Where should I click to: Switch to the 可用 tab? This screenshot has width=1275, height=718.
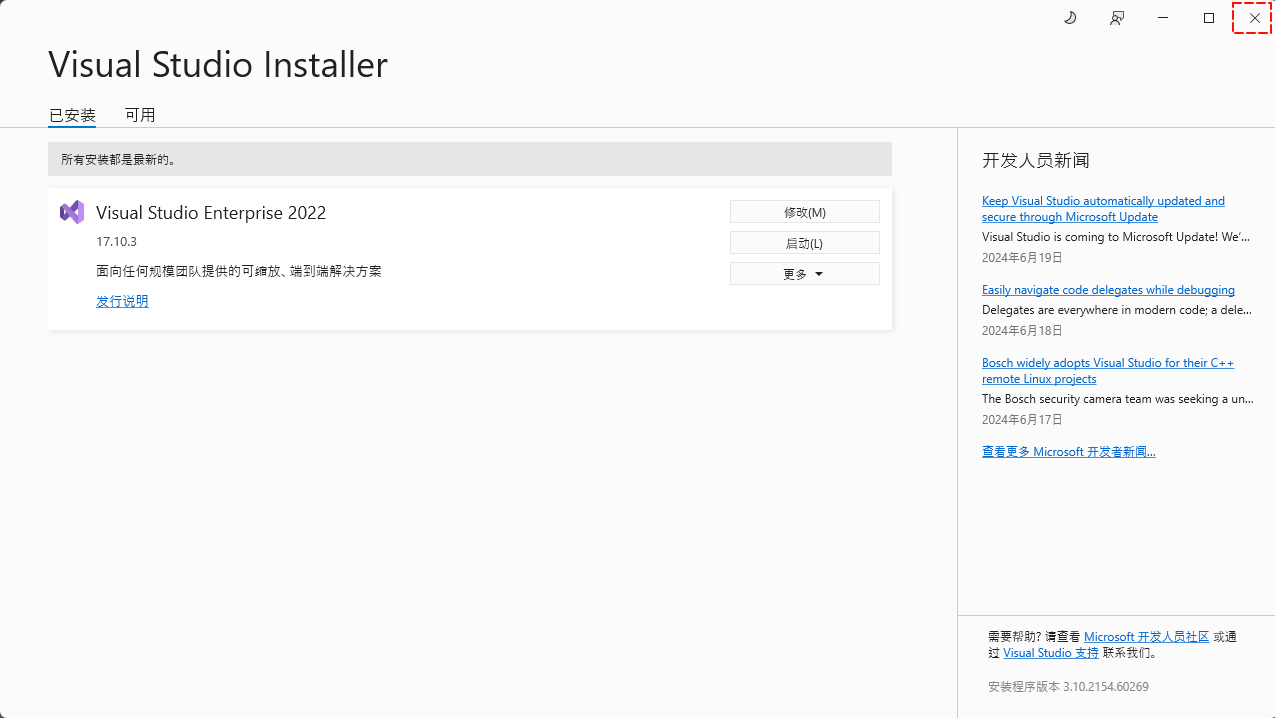click(140, 115)
